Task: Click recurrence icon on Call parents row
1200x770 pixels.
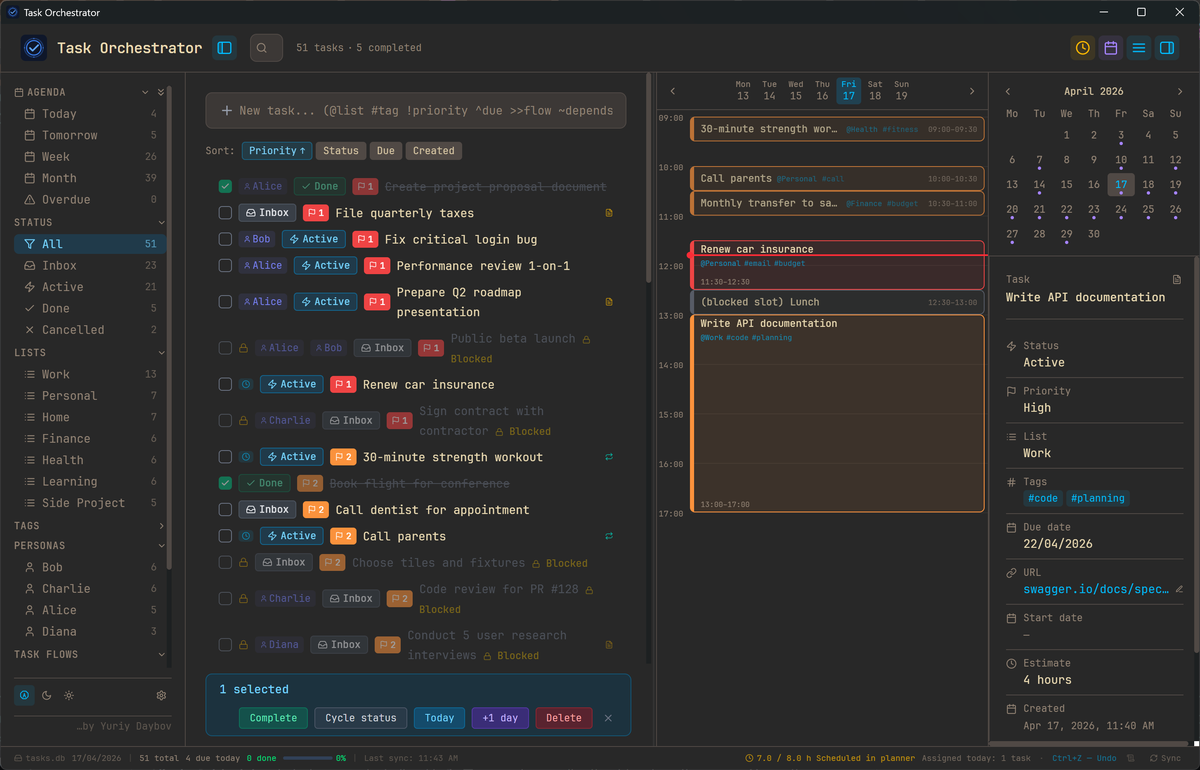Action: pos(609,536)
